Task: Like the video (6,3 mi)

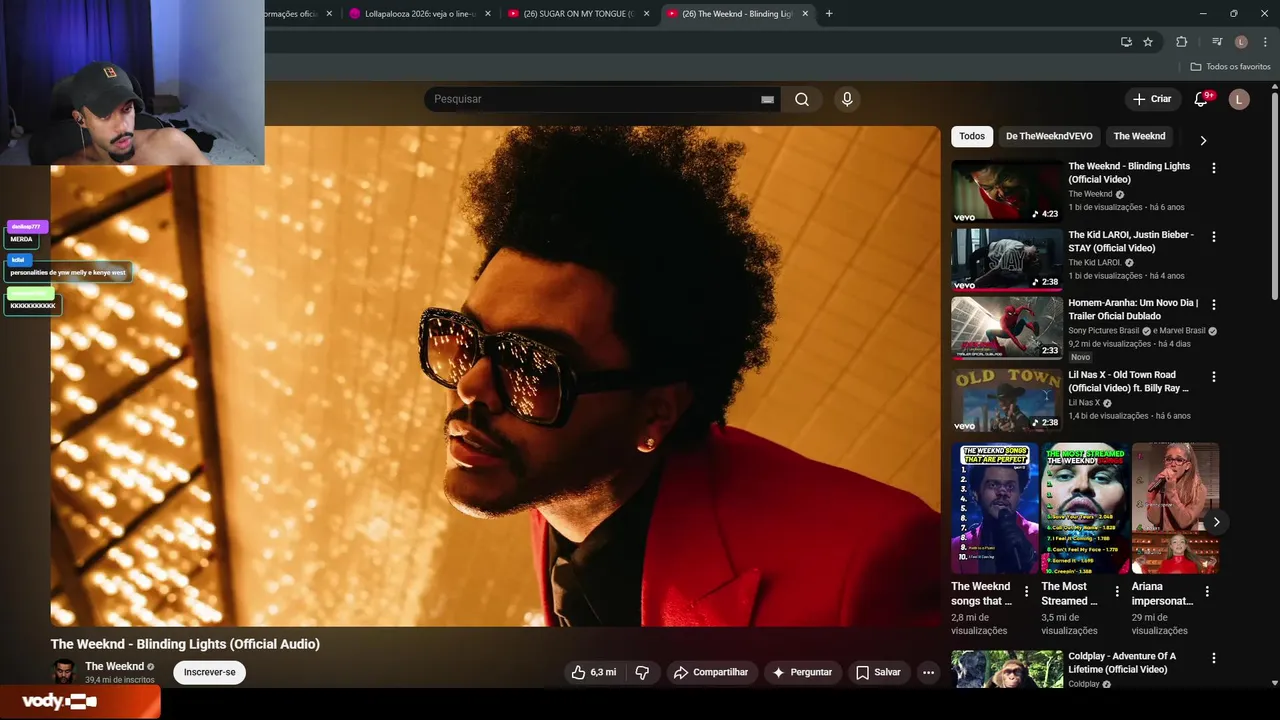Action: pos(594,672)
